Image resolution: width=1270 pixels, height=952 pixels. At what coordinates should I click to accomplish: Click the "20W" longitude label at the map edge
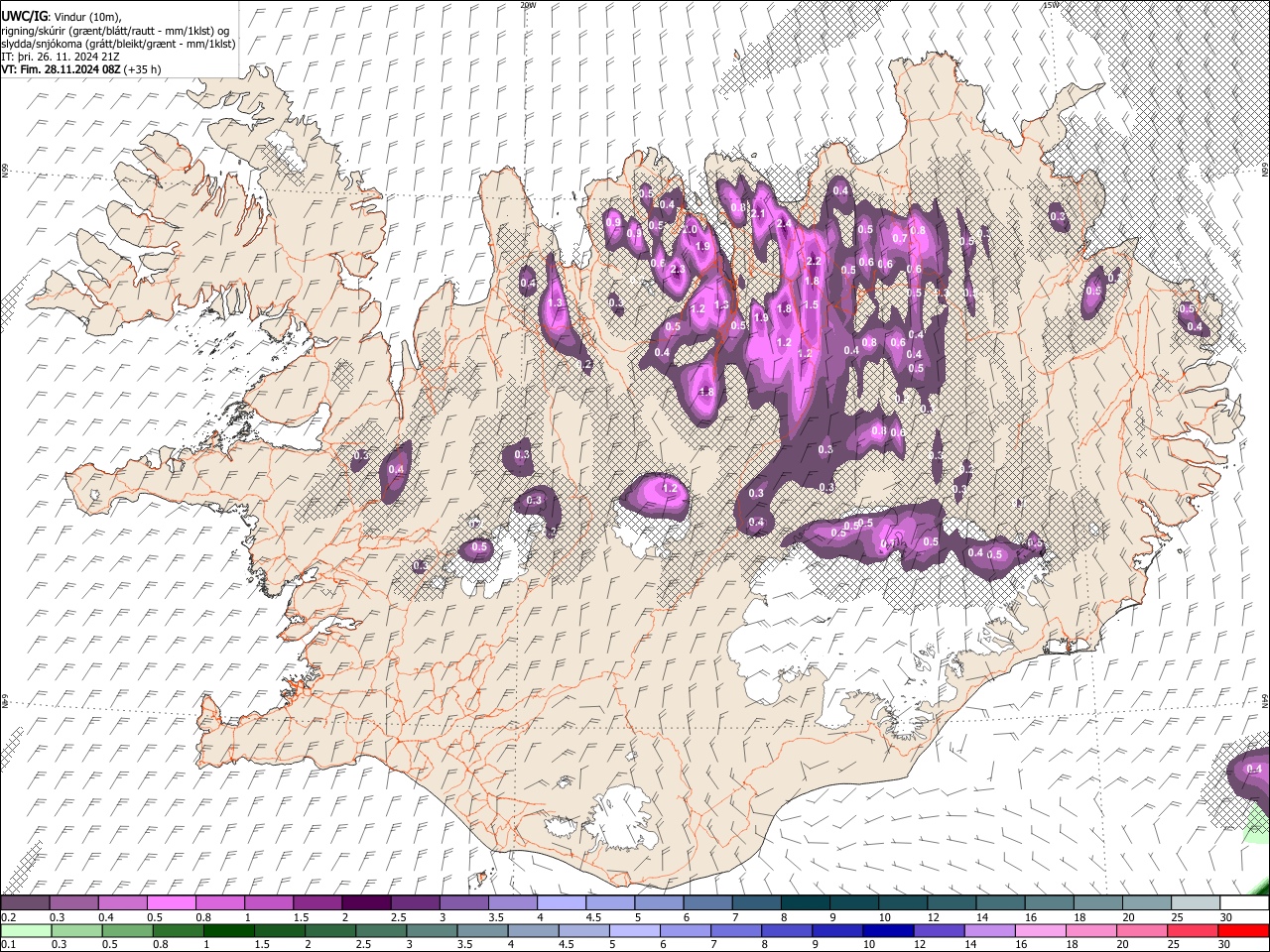528,5
